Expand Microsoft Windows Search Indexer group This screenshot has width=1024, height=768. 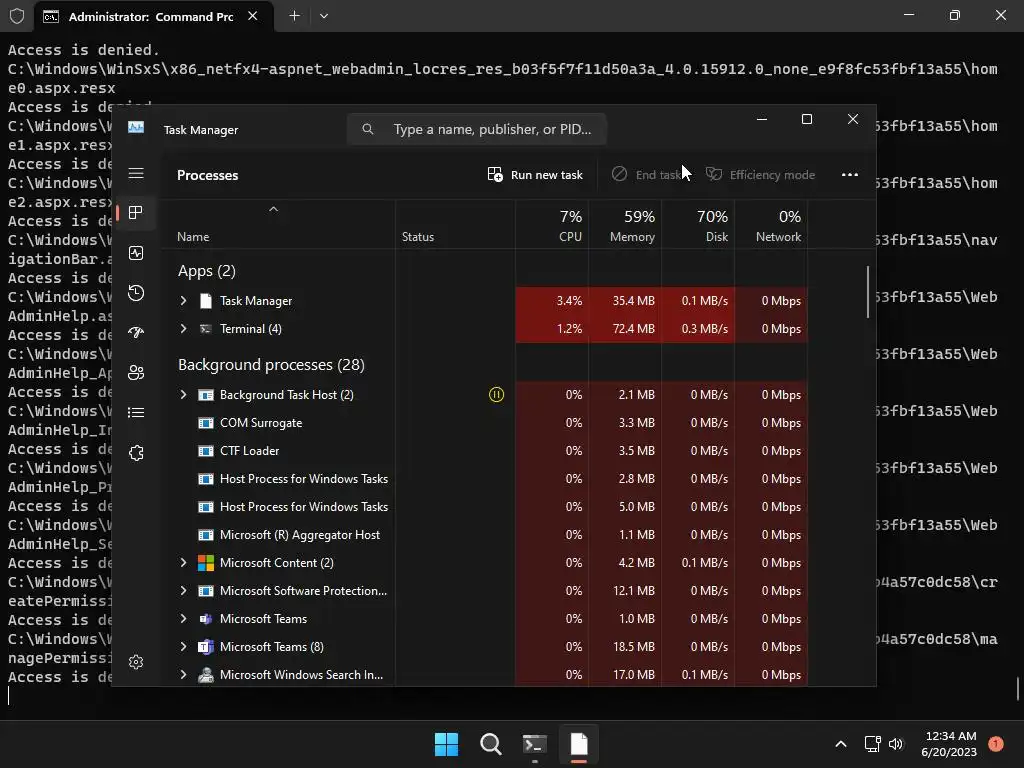[x=184, y=675]
